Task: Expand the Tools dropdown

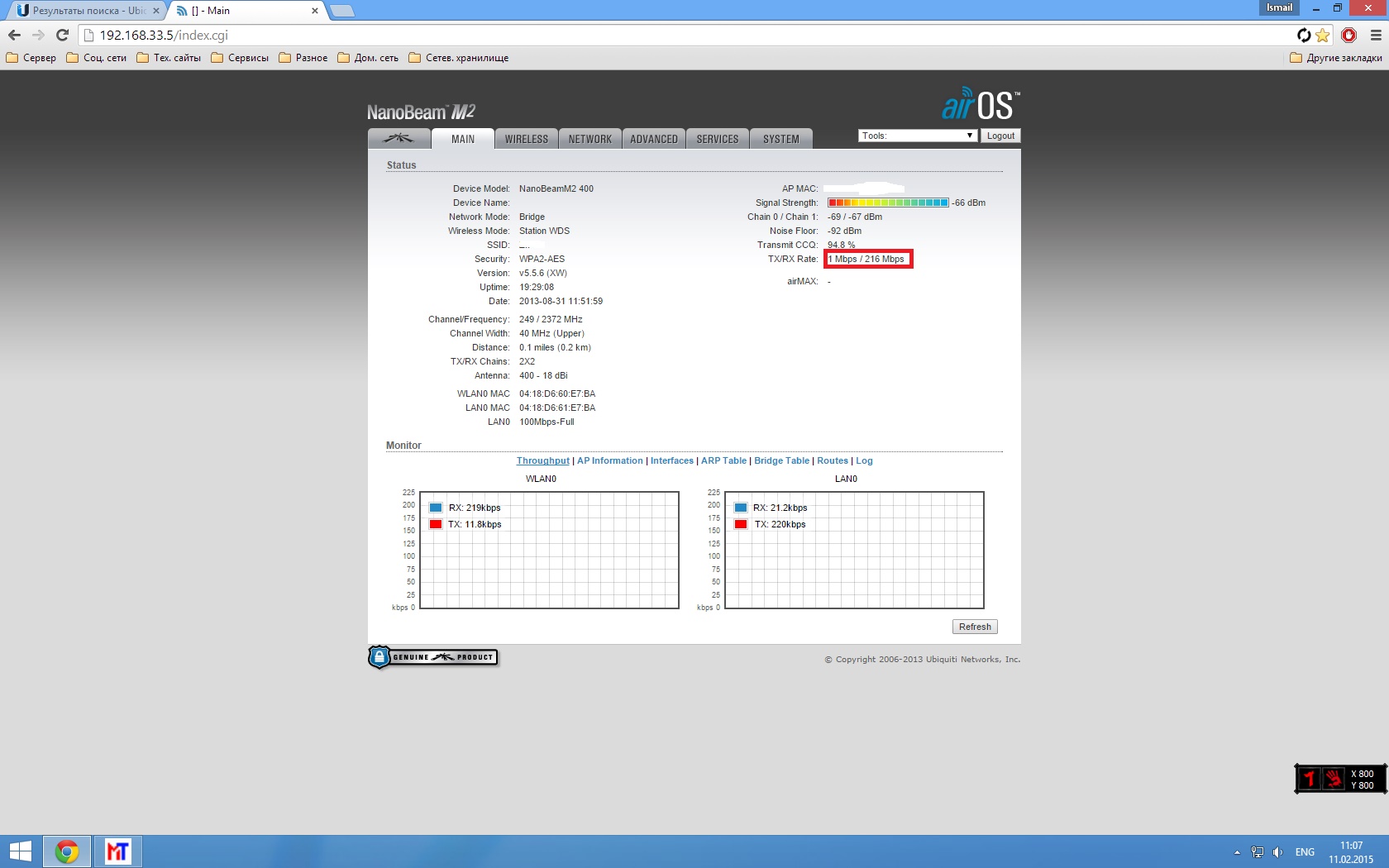Action: pyautogui.click(x=918, y=136)
